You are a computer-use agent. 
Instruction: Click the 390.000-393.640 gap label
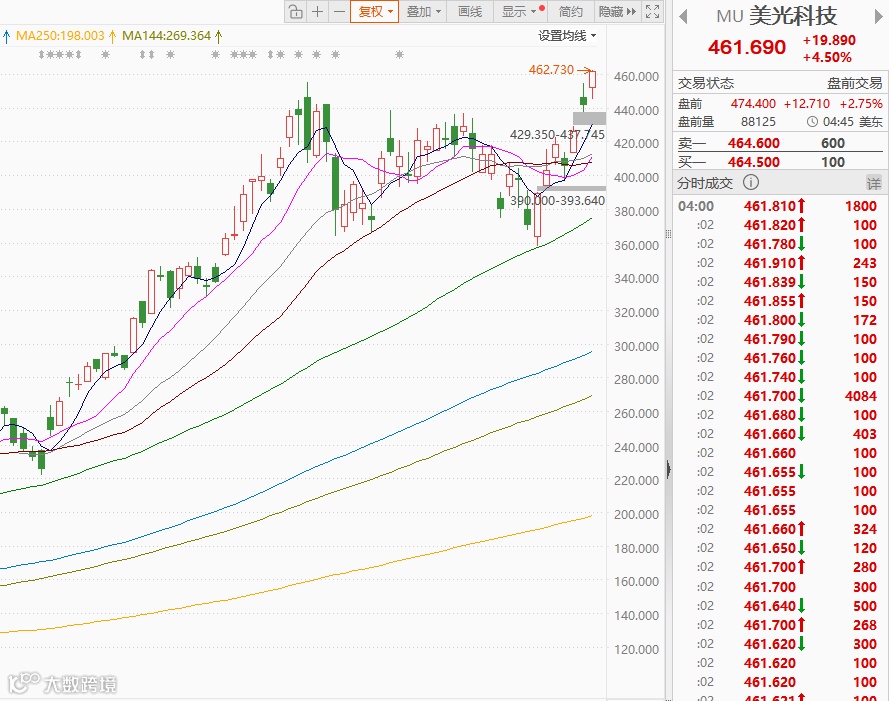(557, 201)
